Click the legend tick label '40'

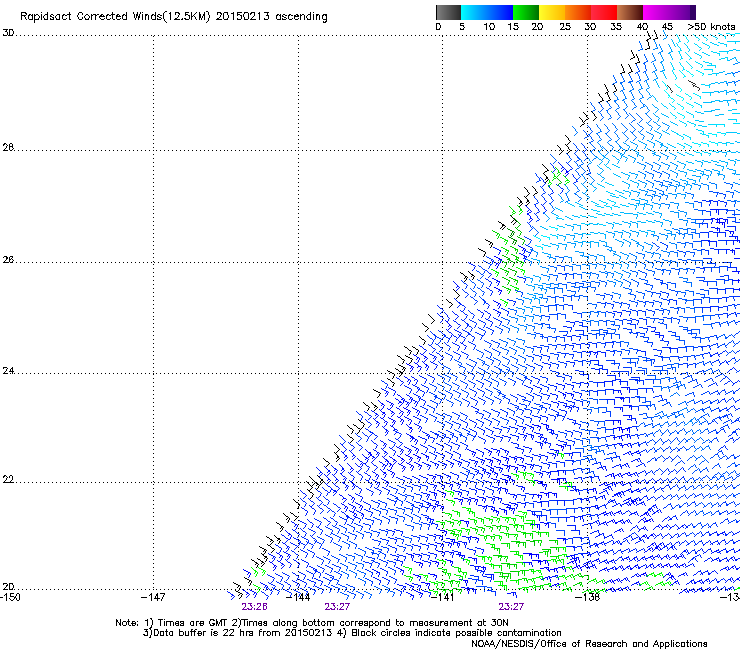click(642, 27)
